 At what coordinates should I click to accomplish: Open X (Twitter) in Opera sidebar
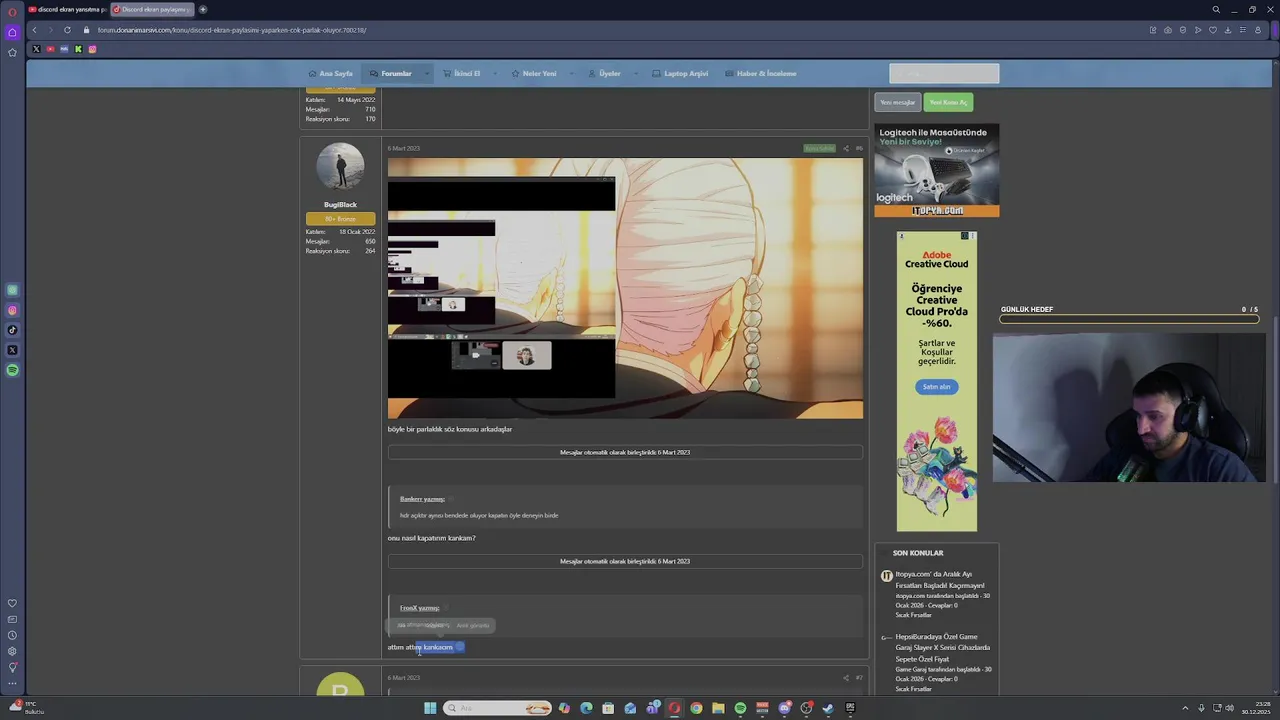coord(12,350)
